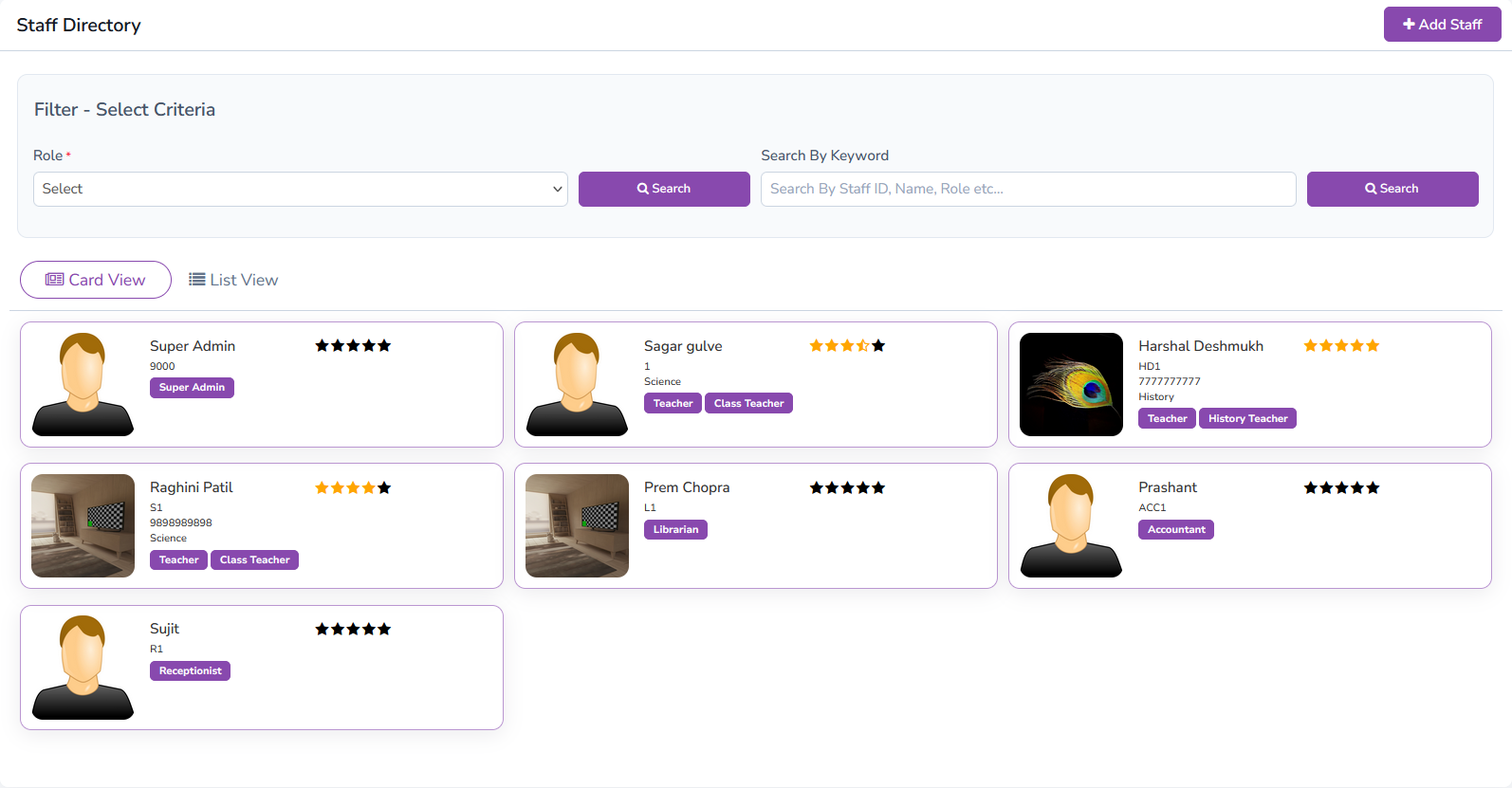1512x788 pixels.
Task: Click Sagar gulve's star rating
Action: pyautogui.click(x=847, y=346)
